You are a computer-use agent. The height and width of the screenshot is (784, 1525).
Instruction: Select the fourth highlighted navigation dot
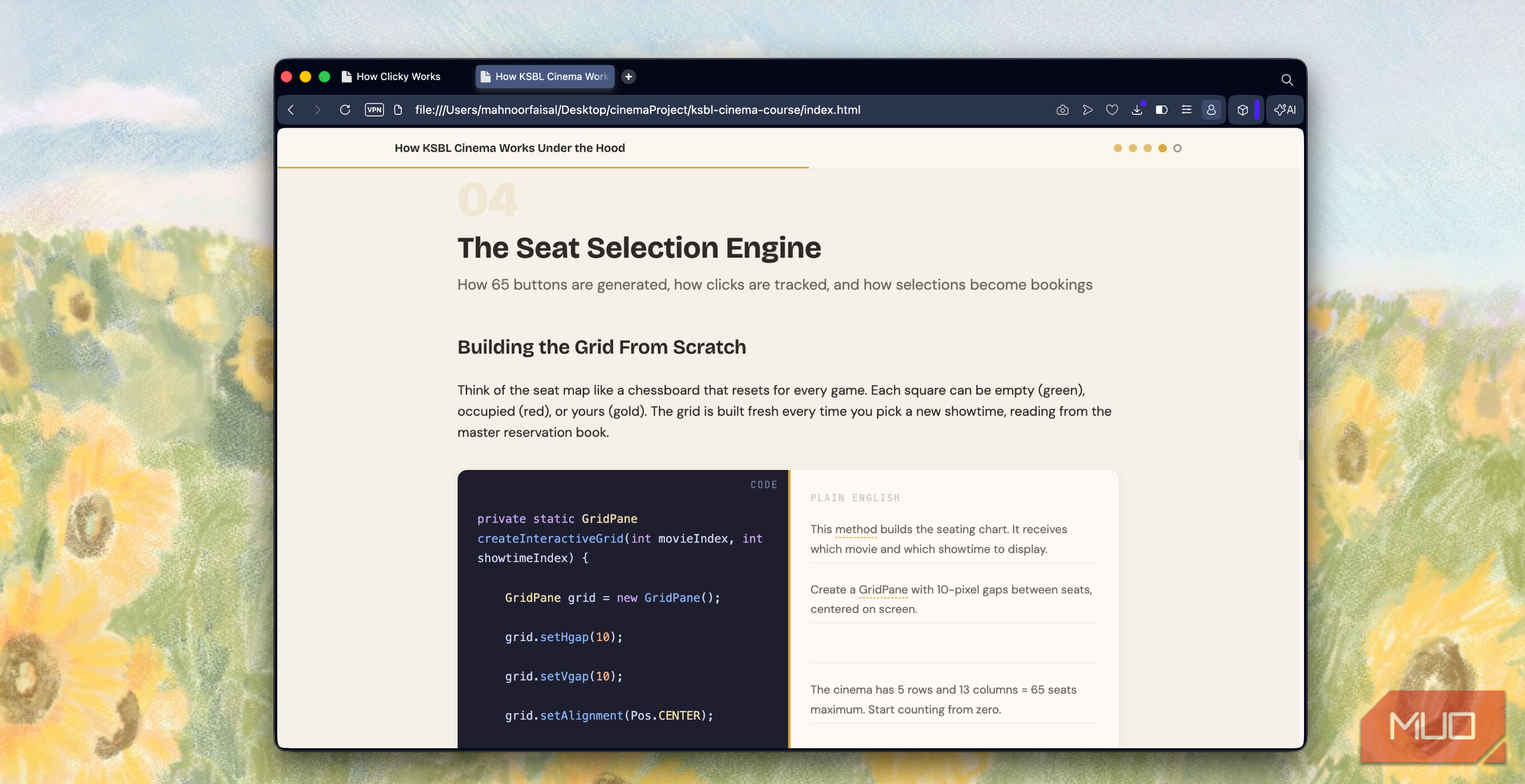coord(1163,148)
